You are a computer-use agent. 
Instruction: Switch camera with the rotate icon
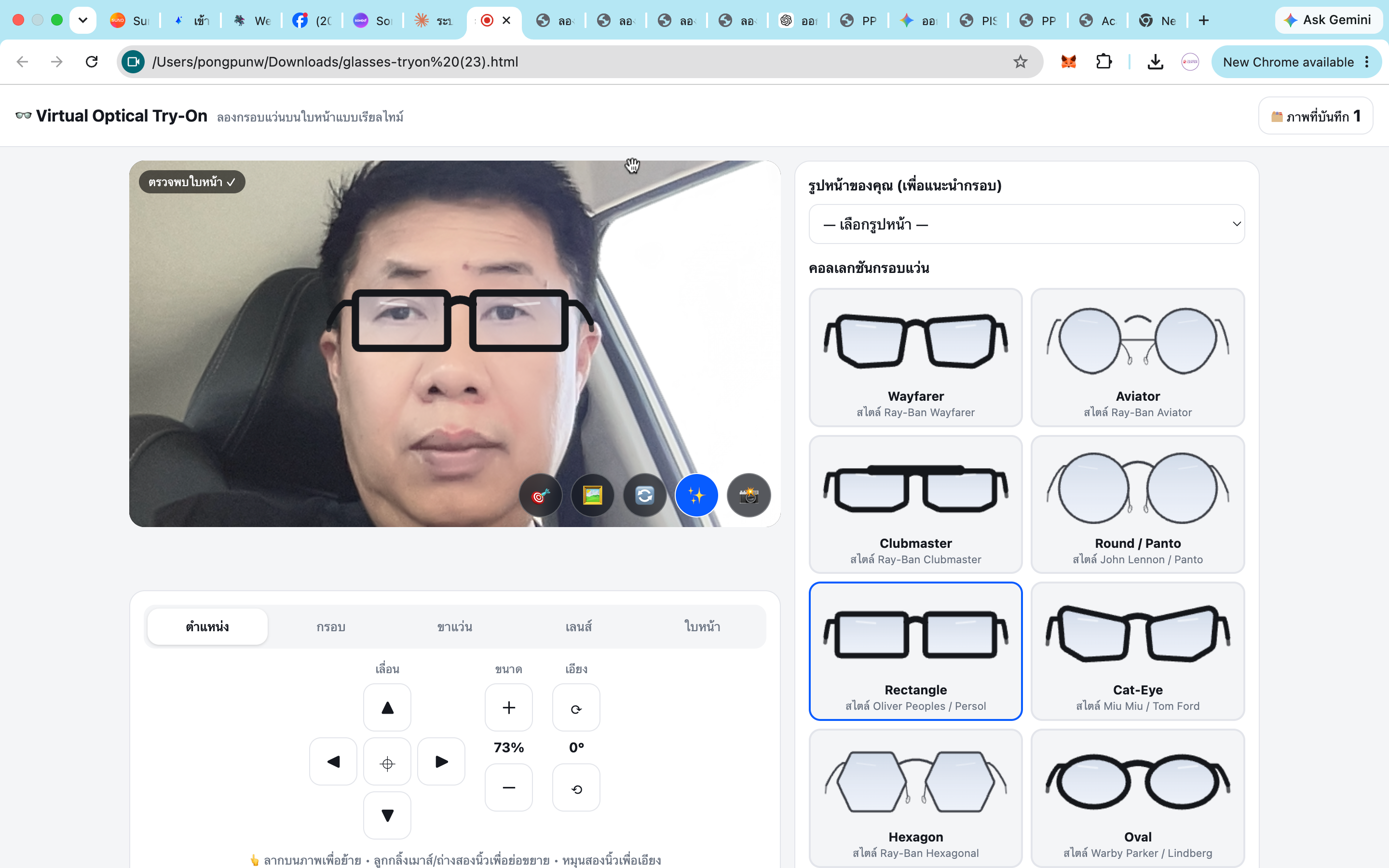pos(644,495)
